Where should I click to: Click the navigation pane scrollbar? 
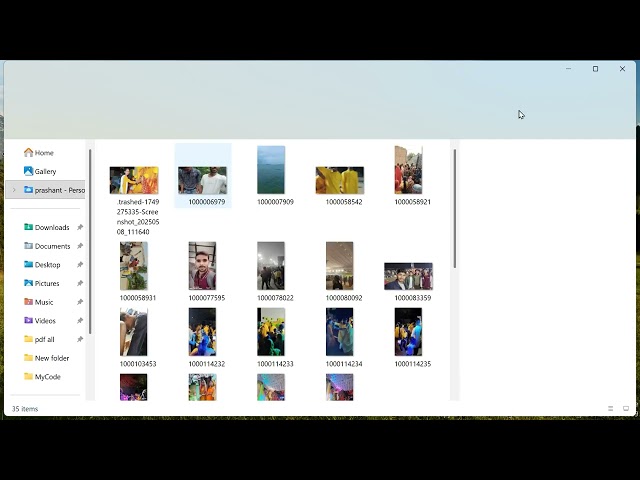pyautogui.click(x=90, y=241)
